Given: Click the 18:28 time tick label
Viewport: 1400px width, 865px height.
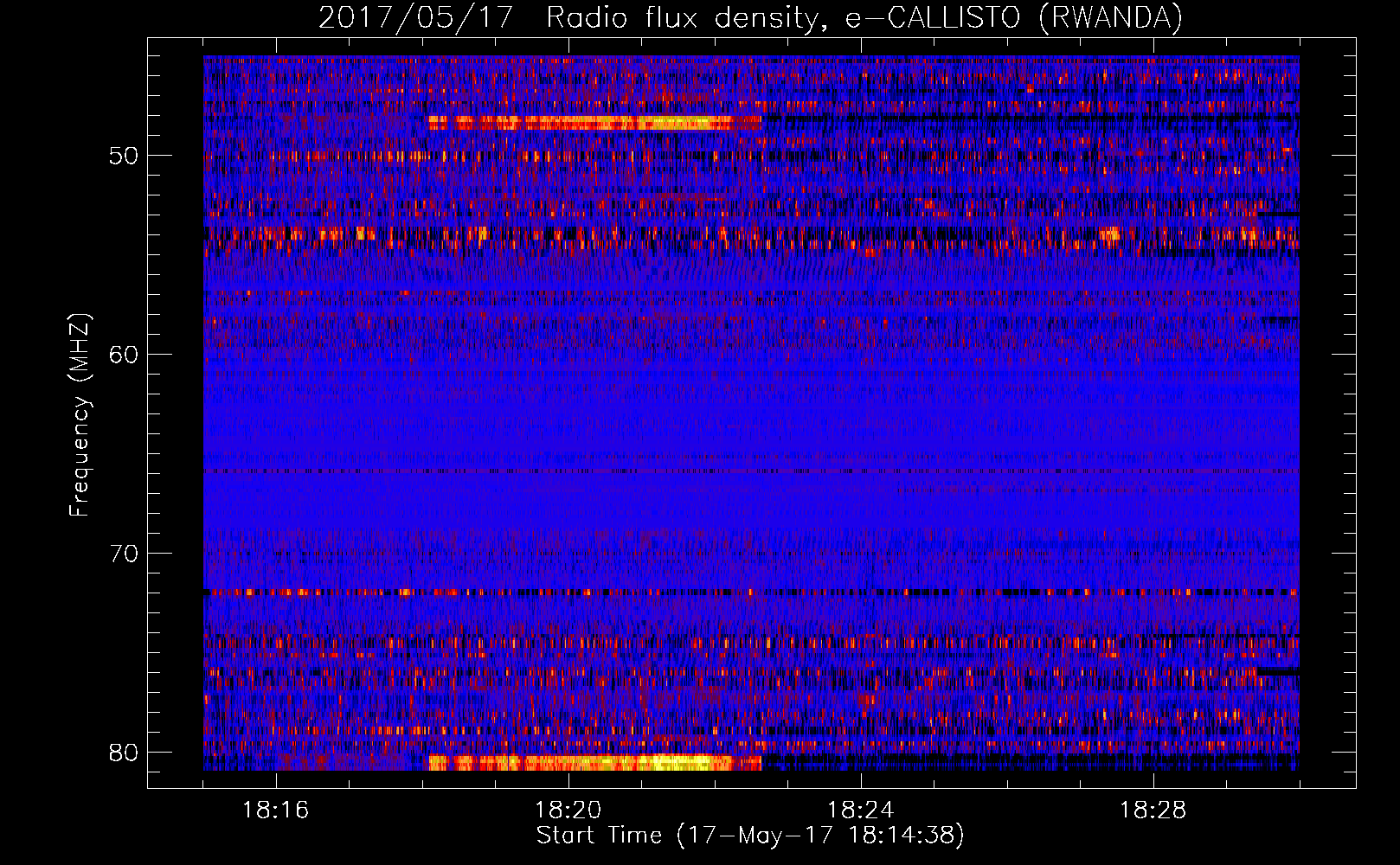Looking at the screenshot, I should coord(1153,811).
